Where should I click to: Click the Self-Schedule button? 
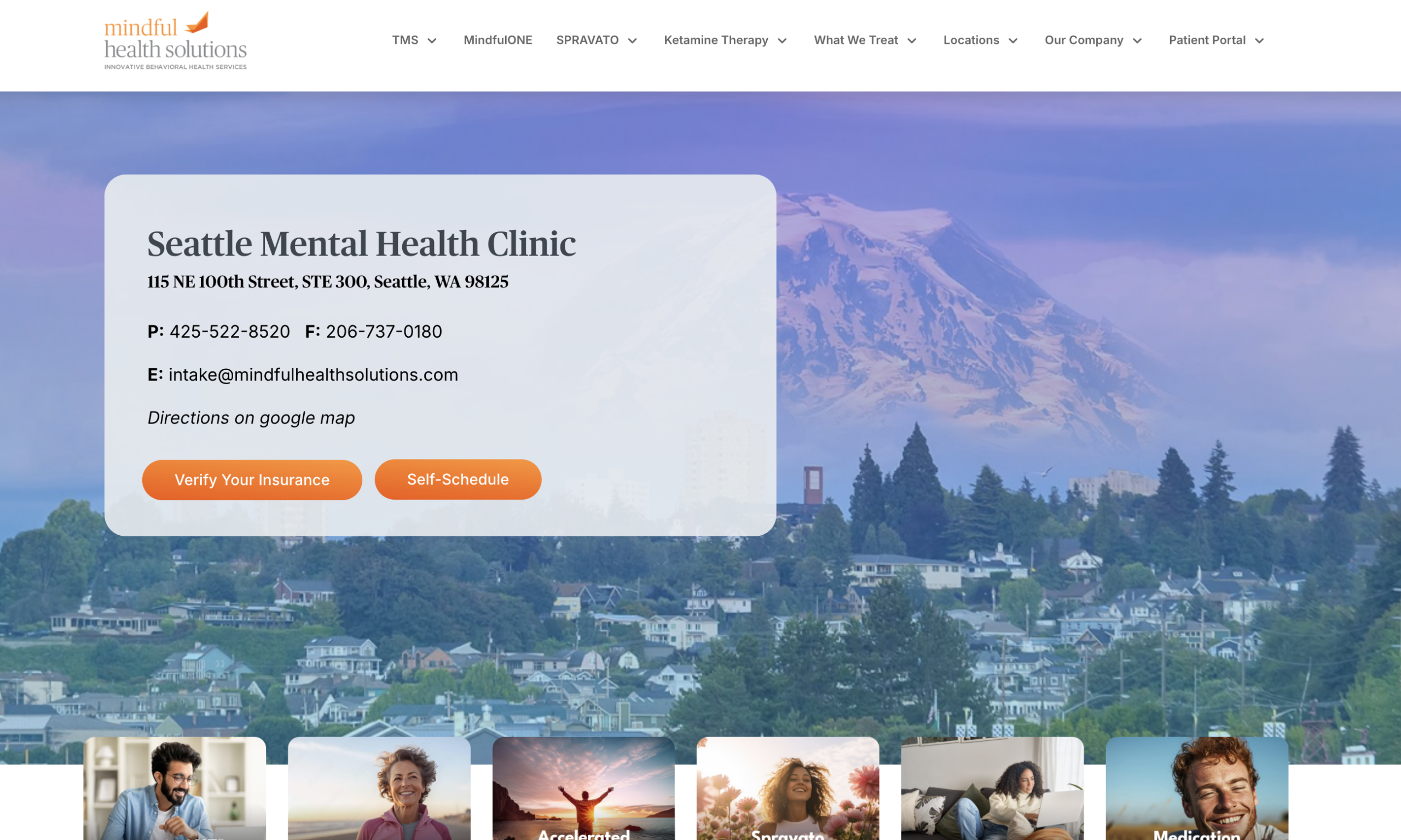click(458, 479)
